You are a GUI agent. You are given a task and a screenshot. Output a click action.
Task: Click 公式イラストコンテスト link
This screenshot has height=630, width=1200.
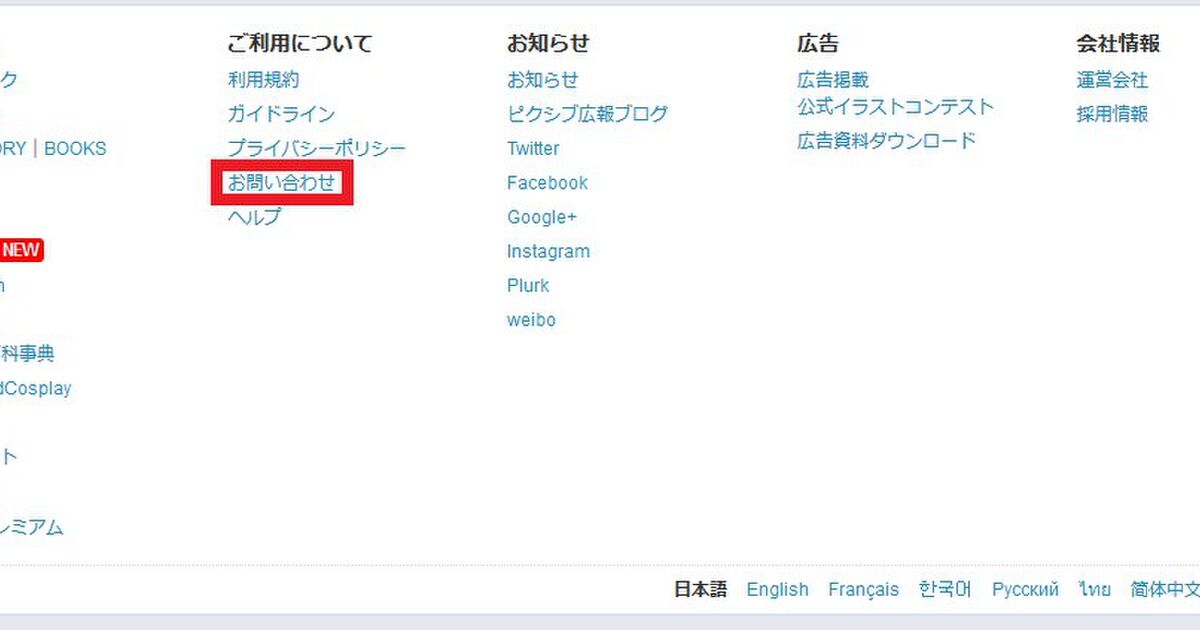(895, 107)
